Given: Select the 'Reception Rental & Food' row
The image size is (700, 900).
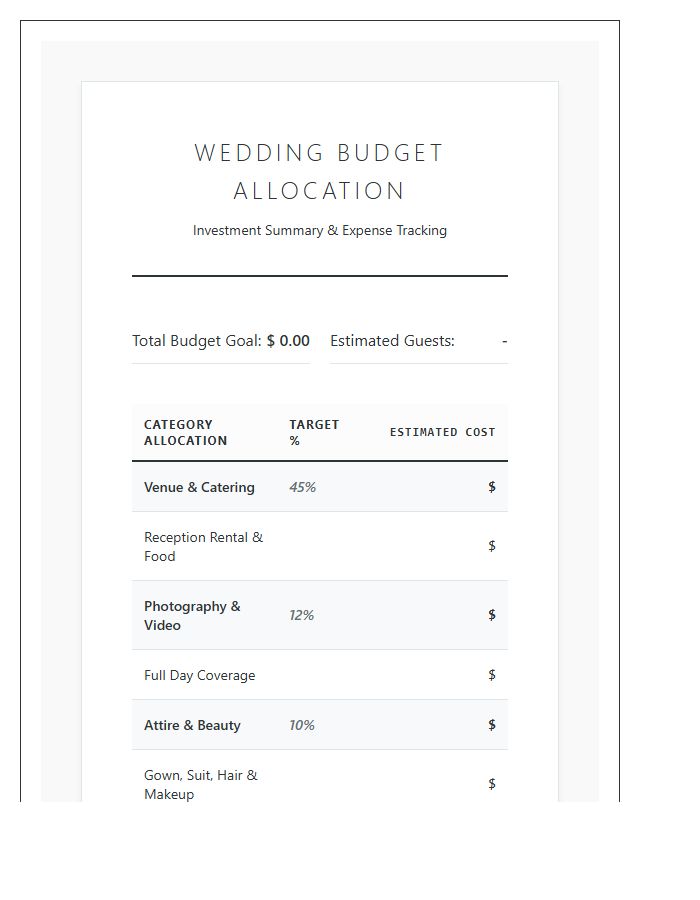Looking at the screenshot, I should pyautogui.click(x=320, y=546).
